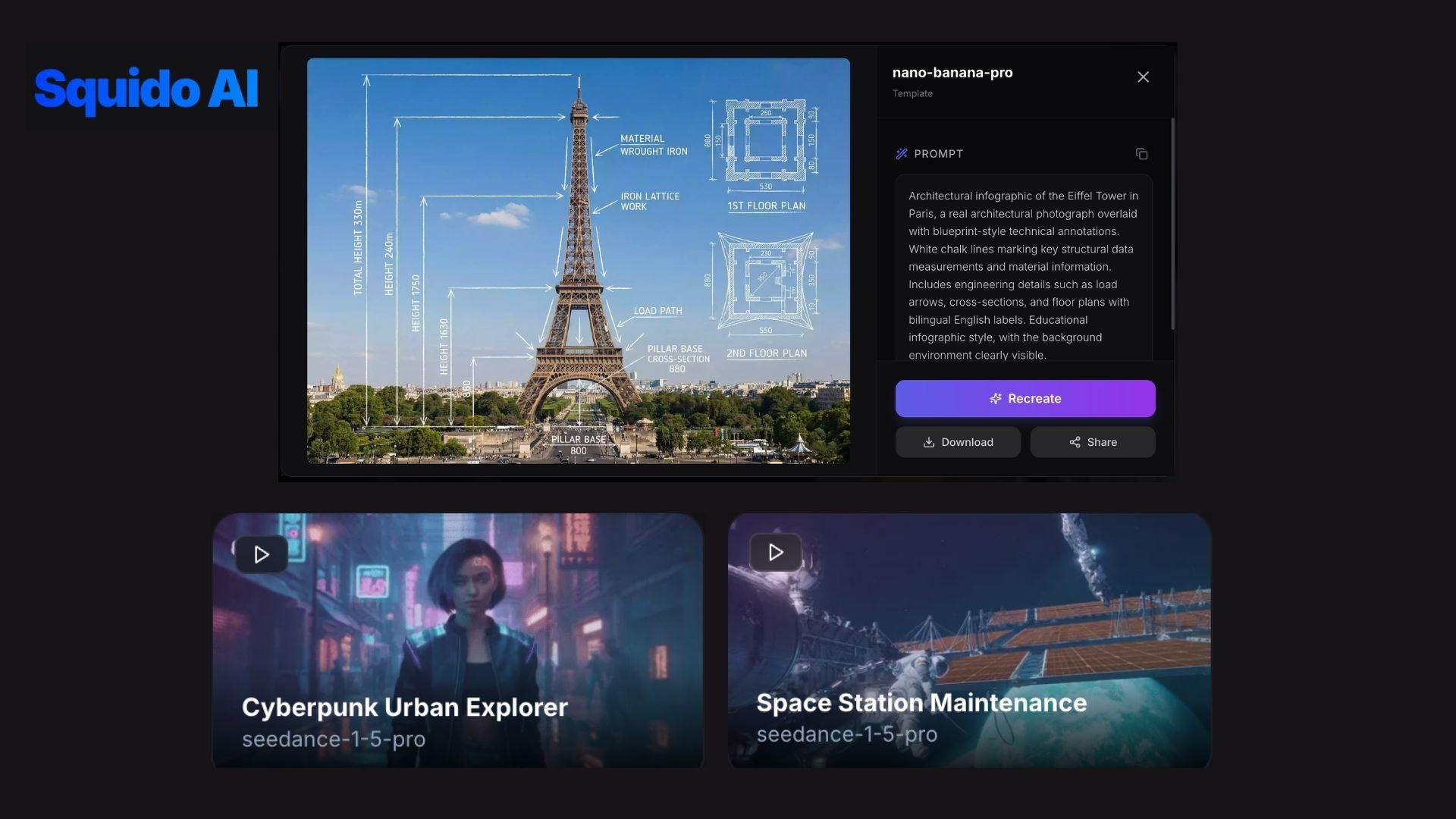Share the nano-banana-pro template

pyautogui.click(x=1093, y=442)
